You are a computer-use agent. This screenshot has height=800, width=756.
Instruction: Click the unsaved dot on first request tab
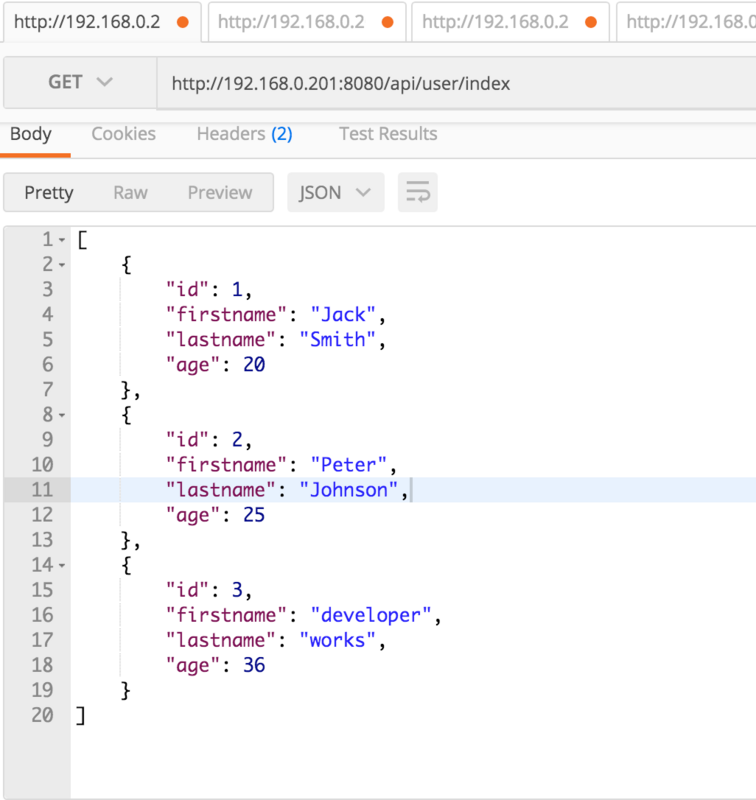[183, 22]
